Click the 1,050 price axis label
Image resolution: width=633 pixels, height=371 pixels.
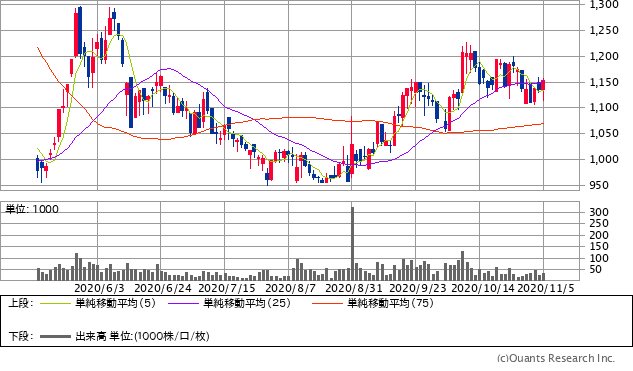click(x=604, y=133)
